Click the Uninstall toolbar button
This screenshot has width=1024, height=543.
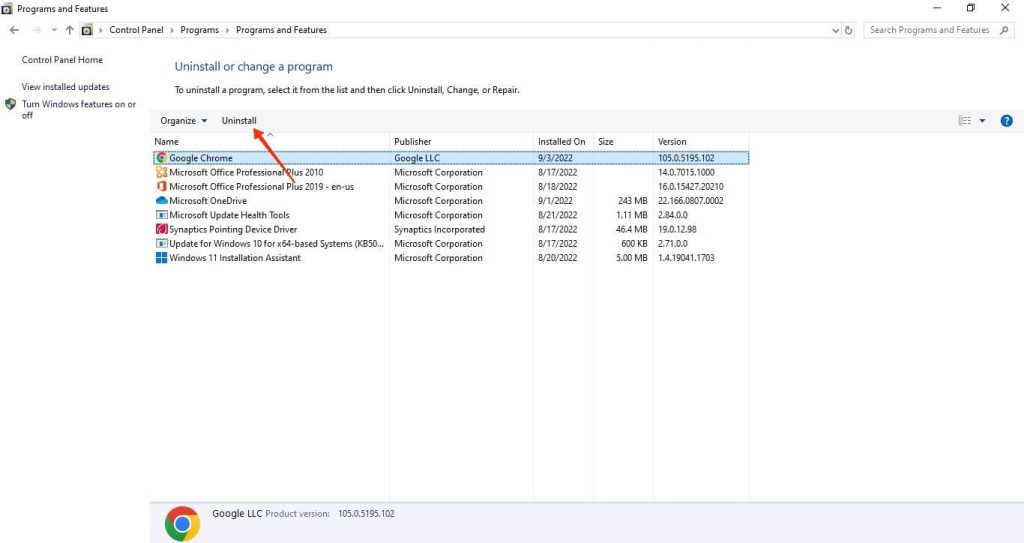coord(239,121)
